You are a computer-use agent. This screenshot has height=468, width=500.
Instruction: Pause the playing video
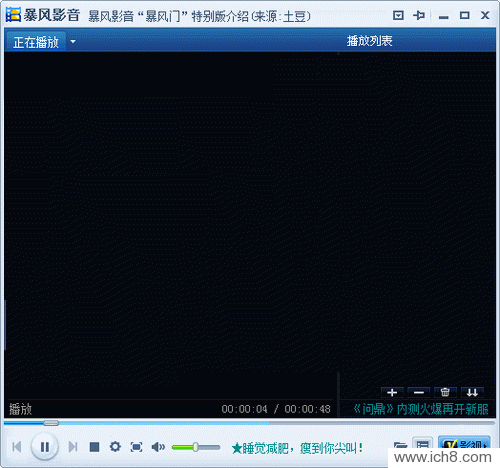tap(45, 447)
